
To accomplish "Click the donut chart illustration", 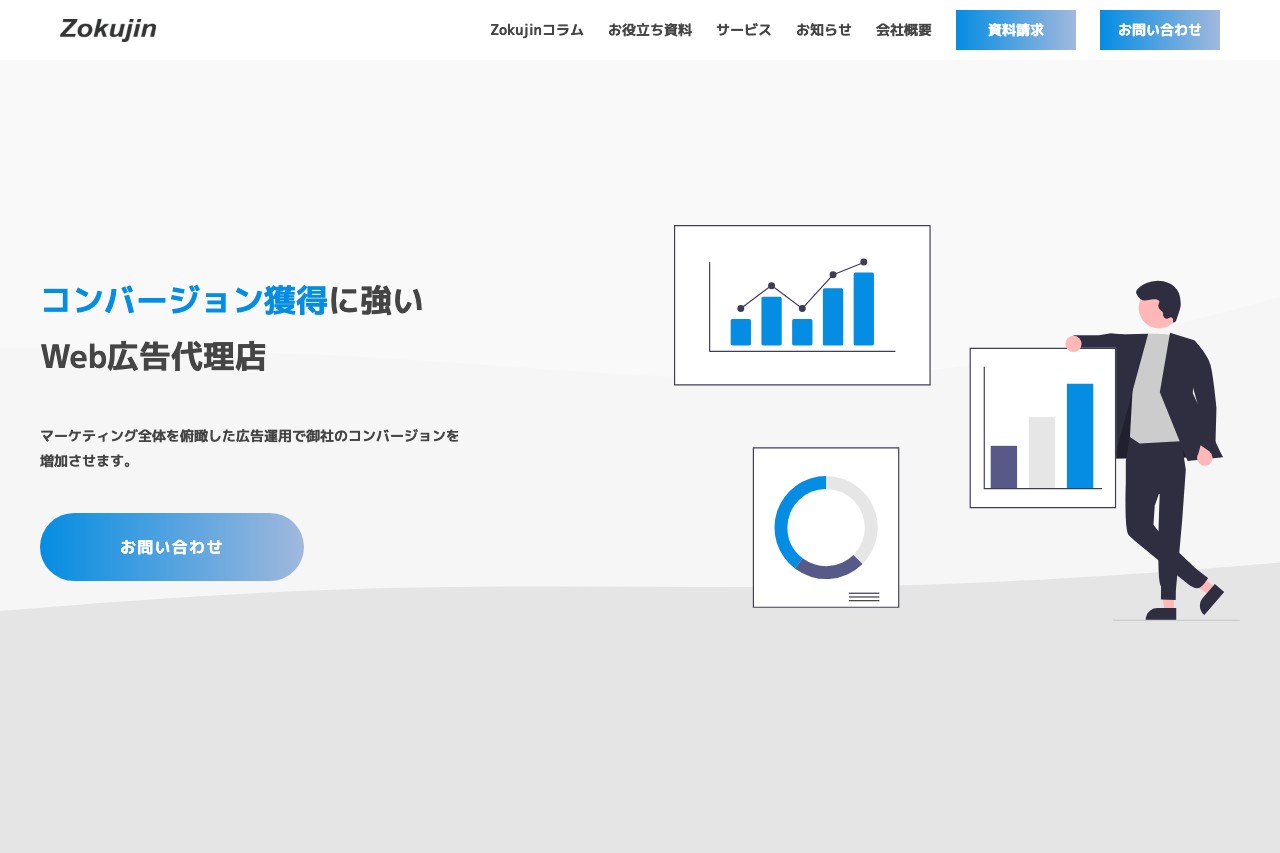I will click(825, 527).
